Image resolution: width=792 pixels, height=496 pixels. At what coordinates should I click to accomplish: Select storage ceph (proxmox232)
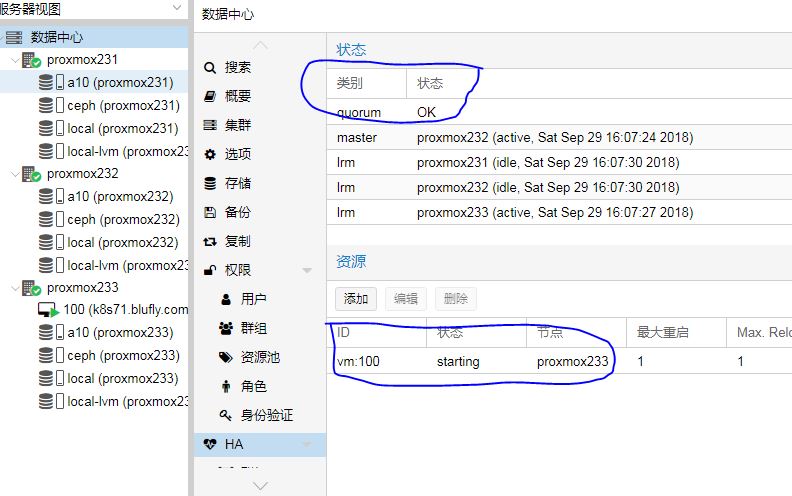(123, 220)
